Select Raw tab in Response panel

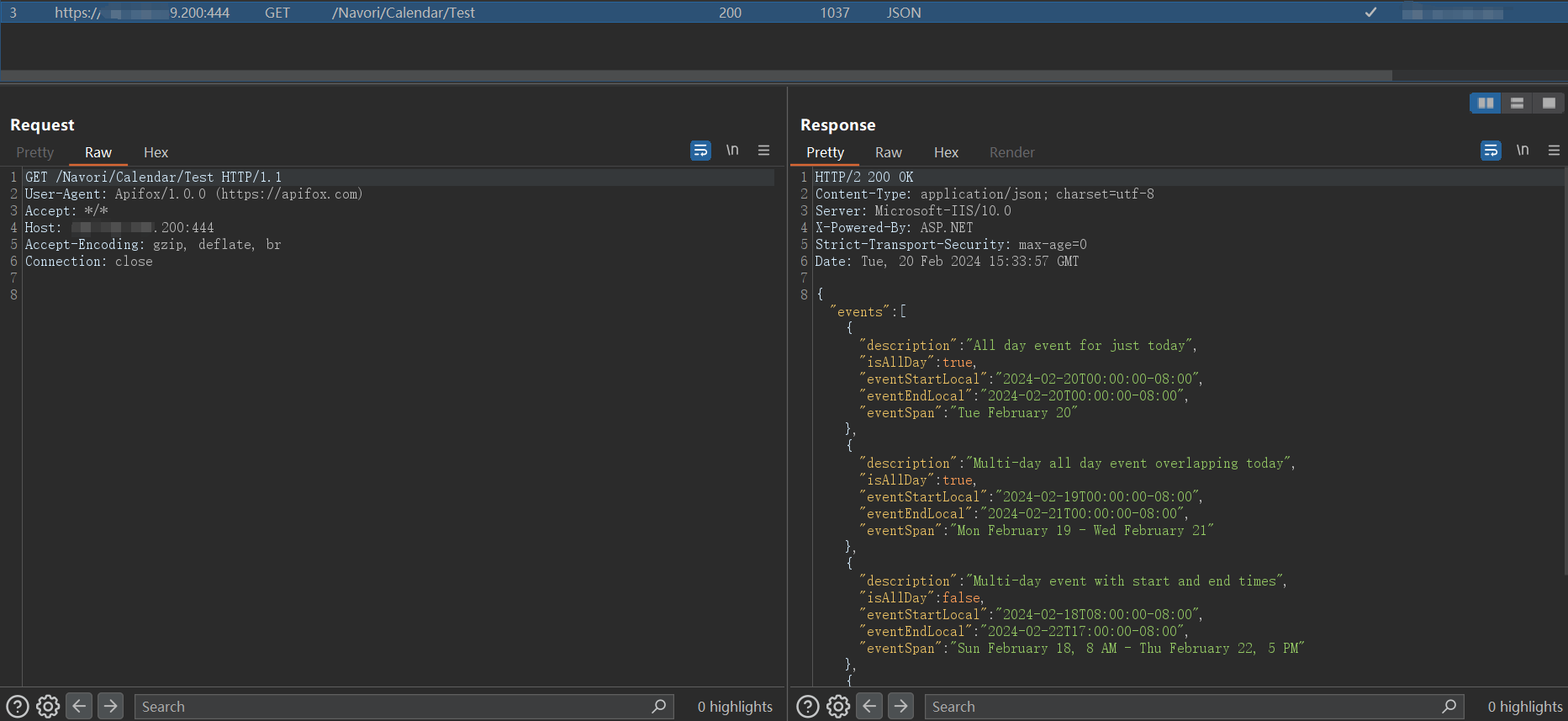[x=889, y=152]
